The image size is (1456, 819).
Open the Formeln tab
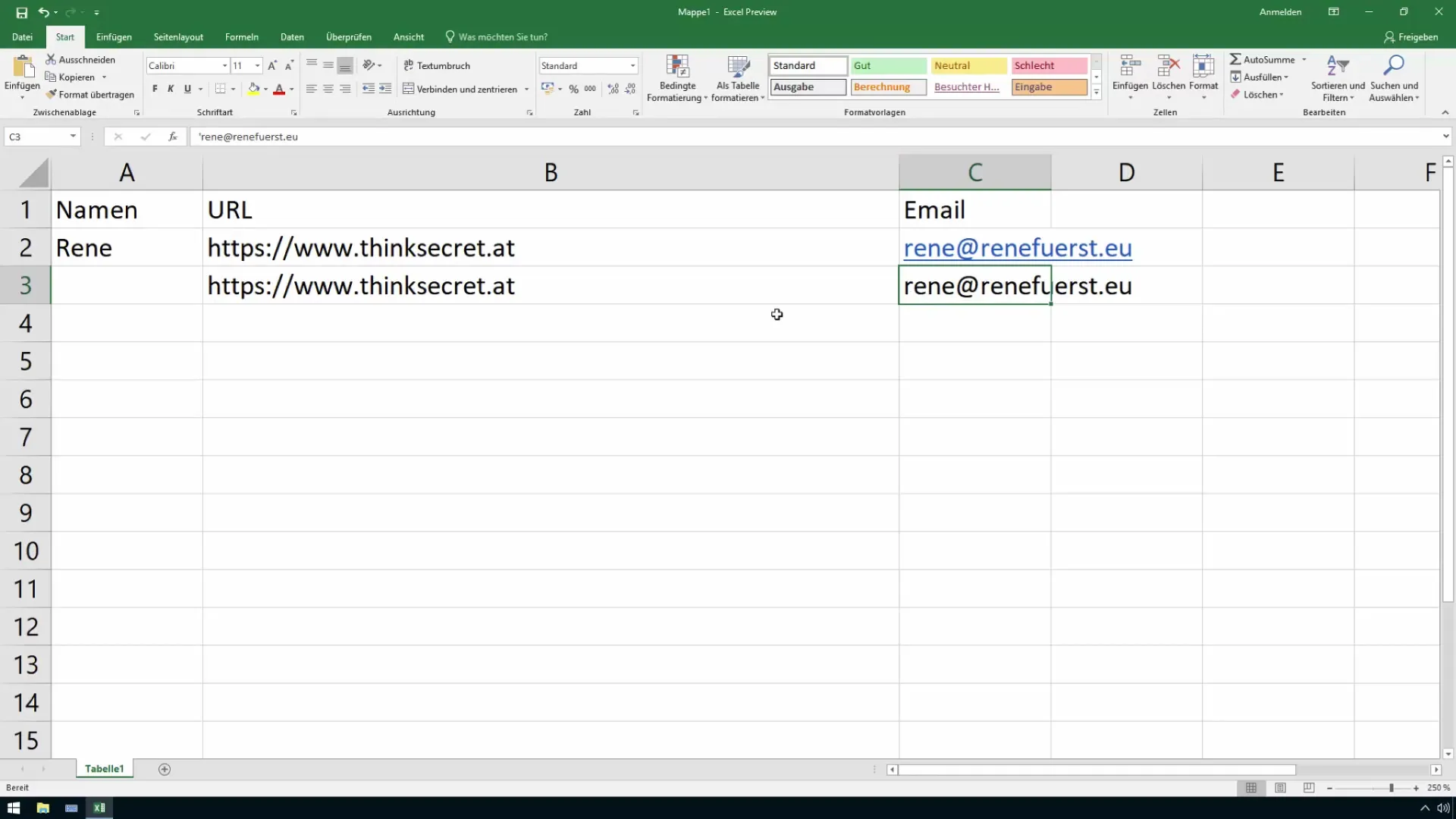(242, 36)
